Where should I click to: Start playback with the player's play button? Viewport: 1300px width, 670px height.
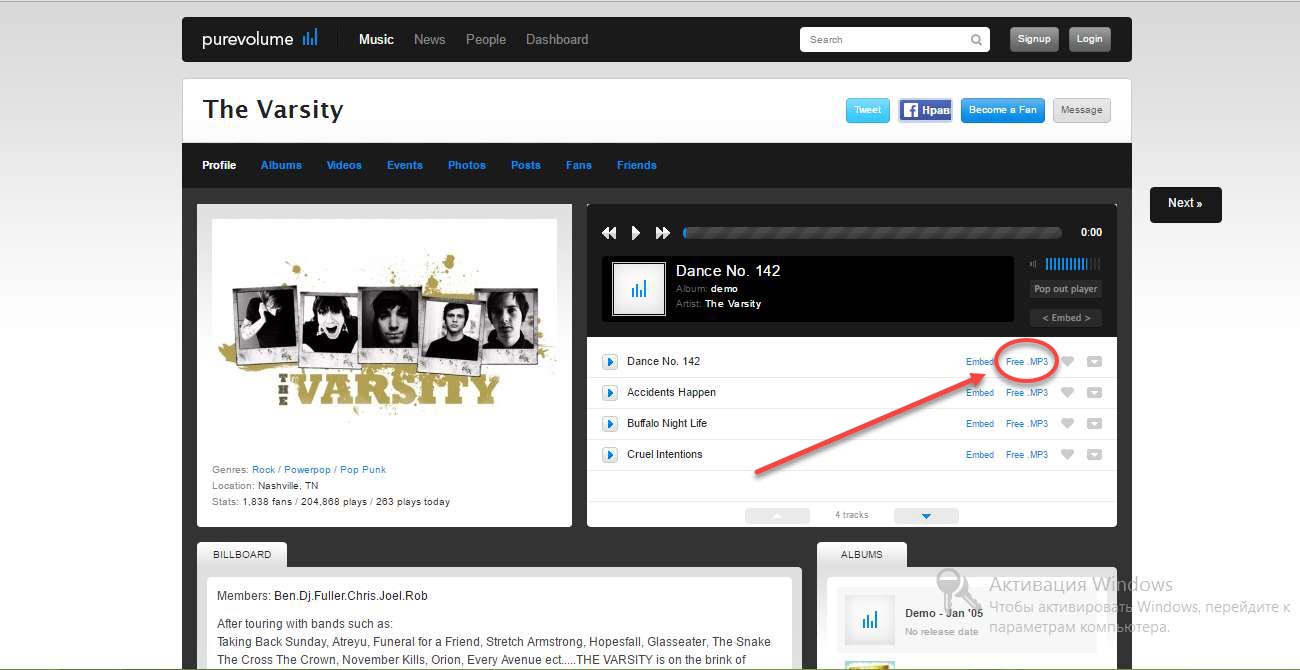635,233
